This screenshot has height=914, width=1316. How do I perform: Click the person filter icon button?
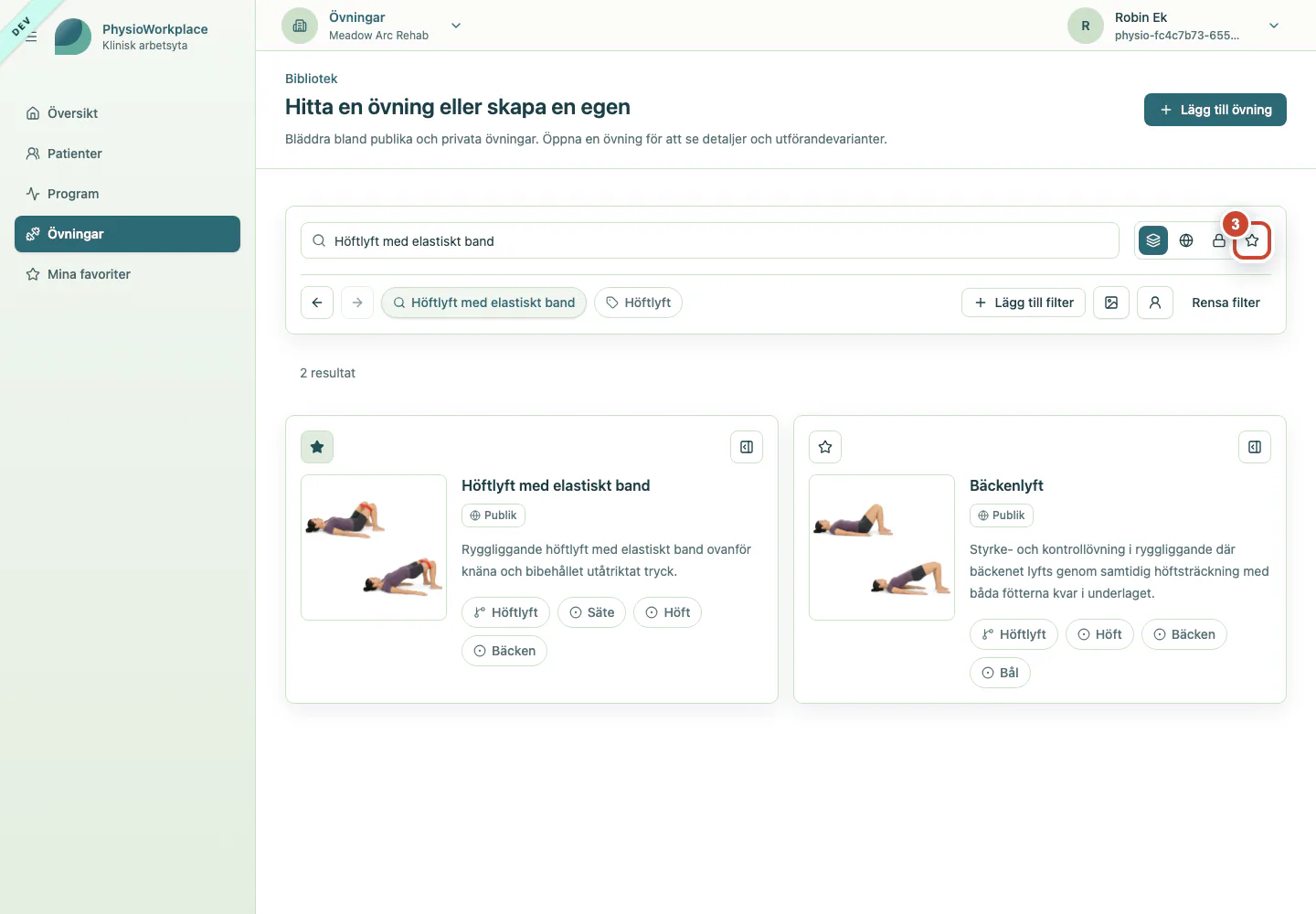tap(1155, 303)
